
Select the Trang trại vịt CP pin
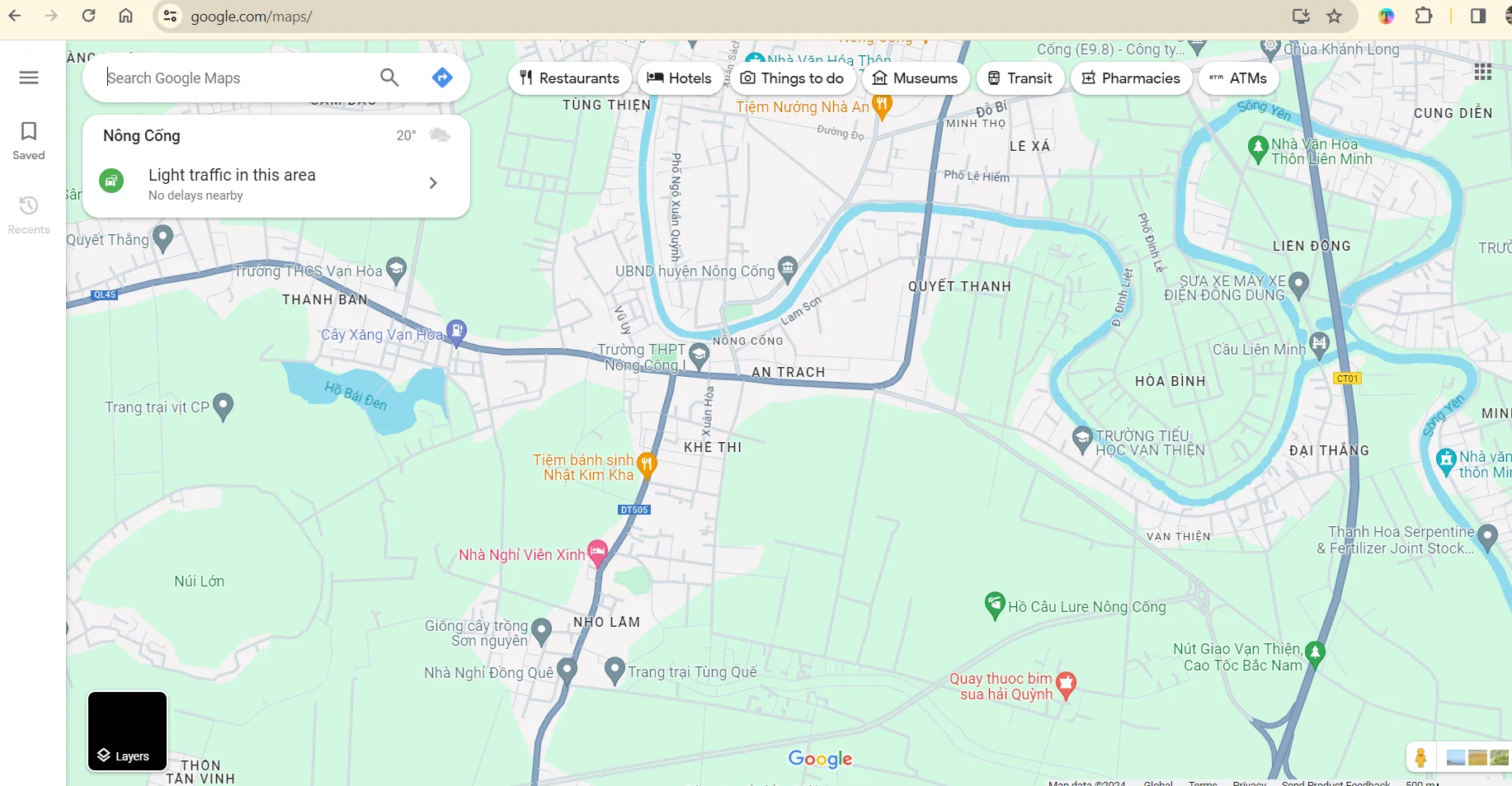[223, 406]
